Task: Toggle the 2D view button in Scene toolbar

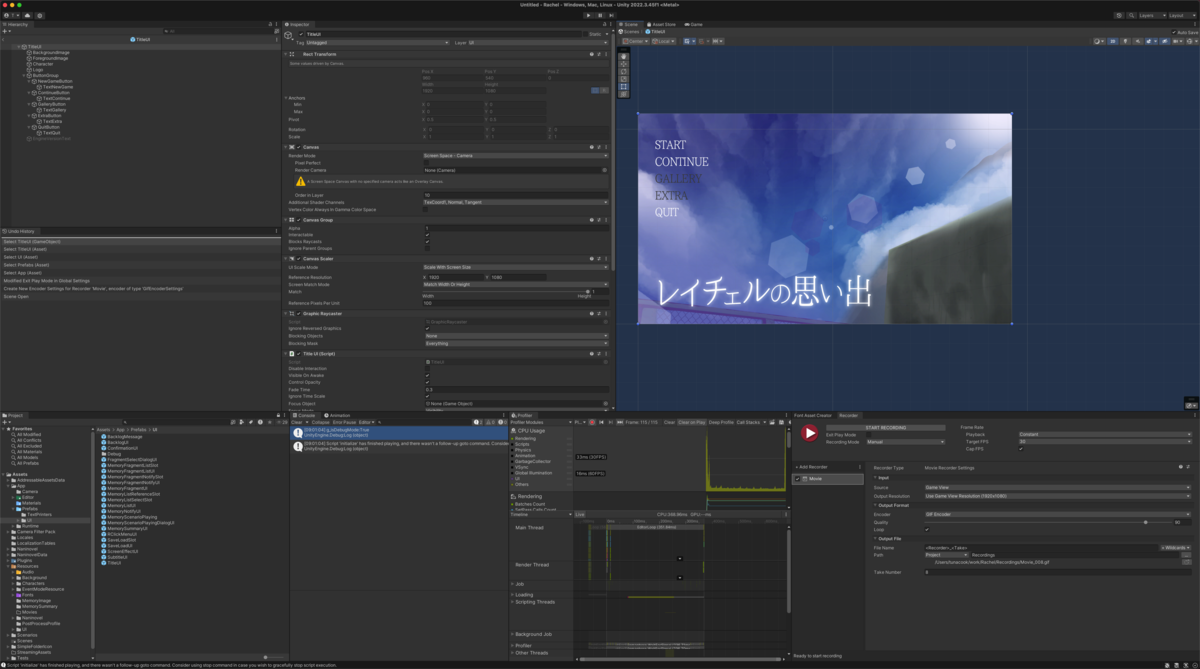Action: (1112, 41)
